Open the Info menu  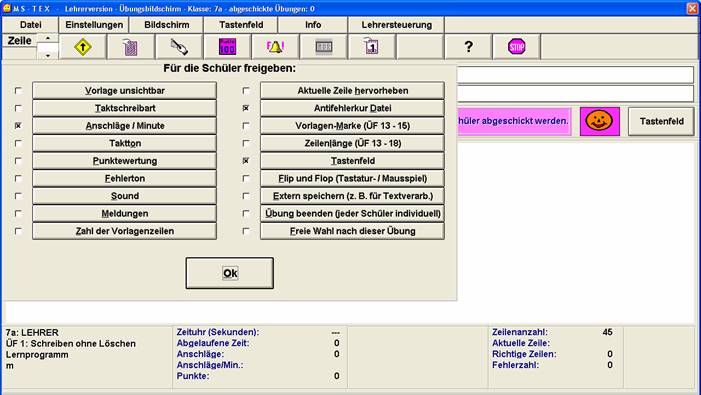(x=313, y=25)
